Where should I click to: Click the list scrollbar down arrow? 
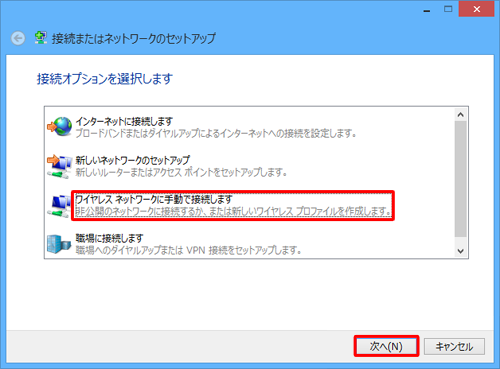(461, 251)
